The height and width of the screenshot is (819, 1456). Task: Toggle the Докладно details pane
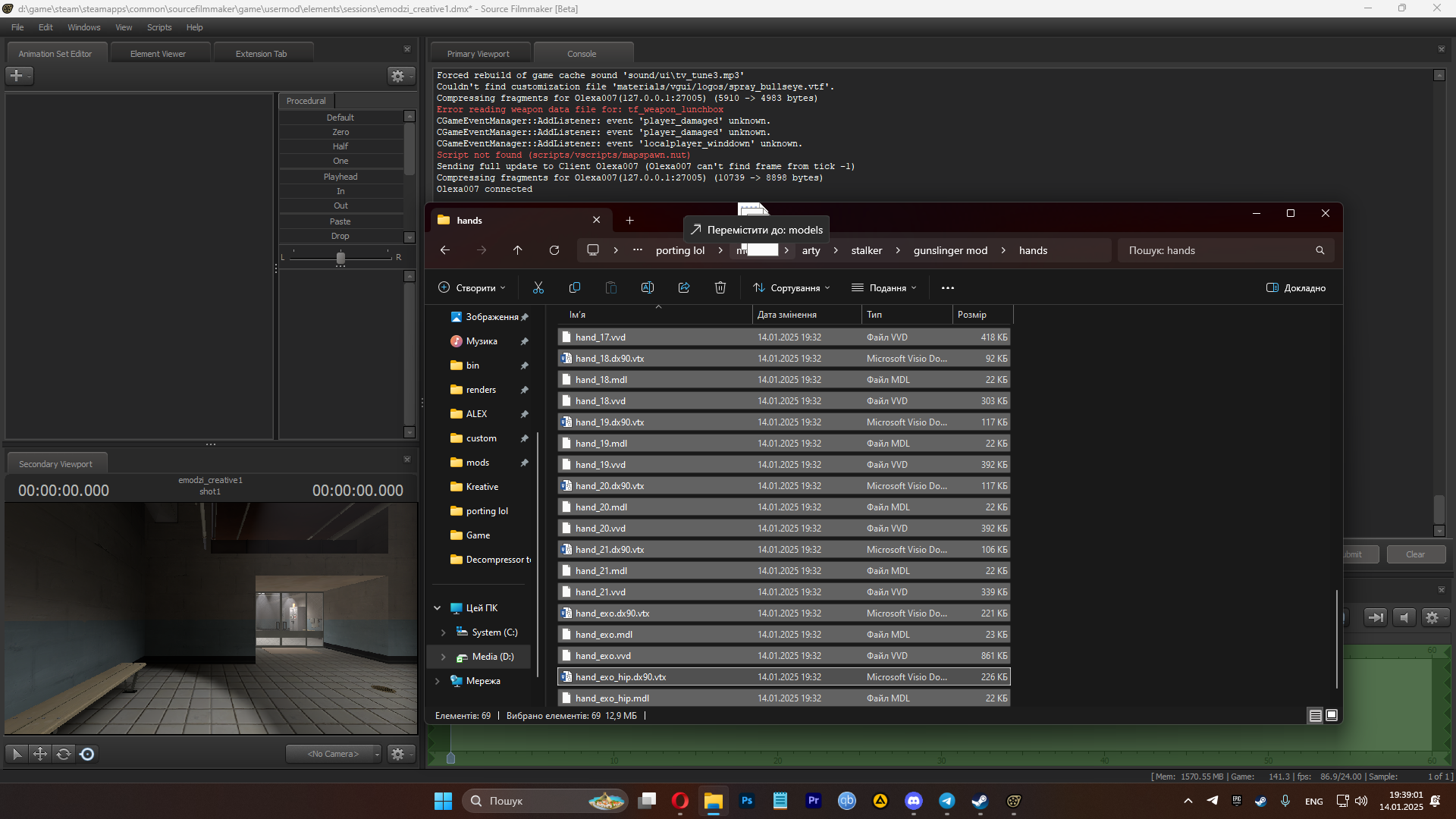[x=1296, y=288]
